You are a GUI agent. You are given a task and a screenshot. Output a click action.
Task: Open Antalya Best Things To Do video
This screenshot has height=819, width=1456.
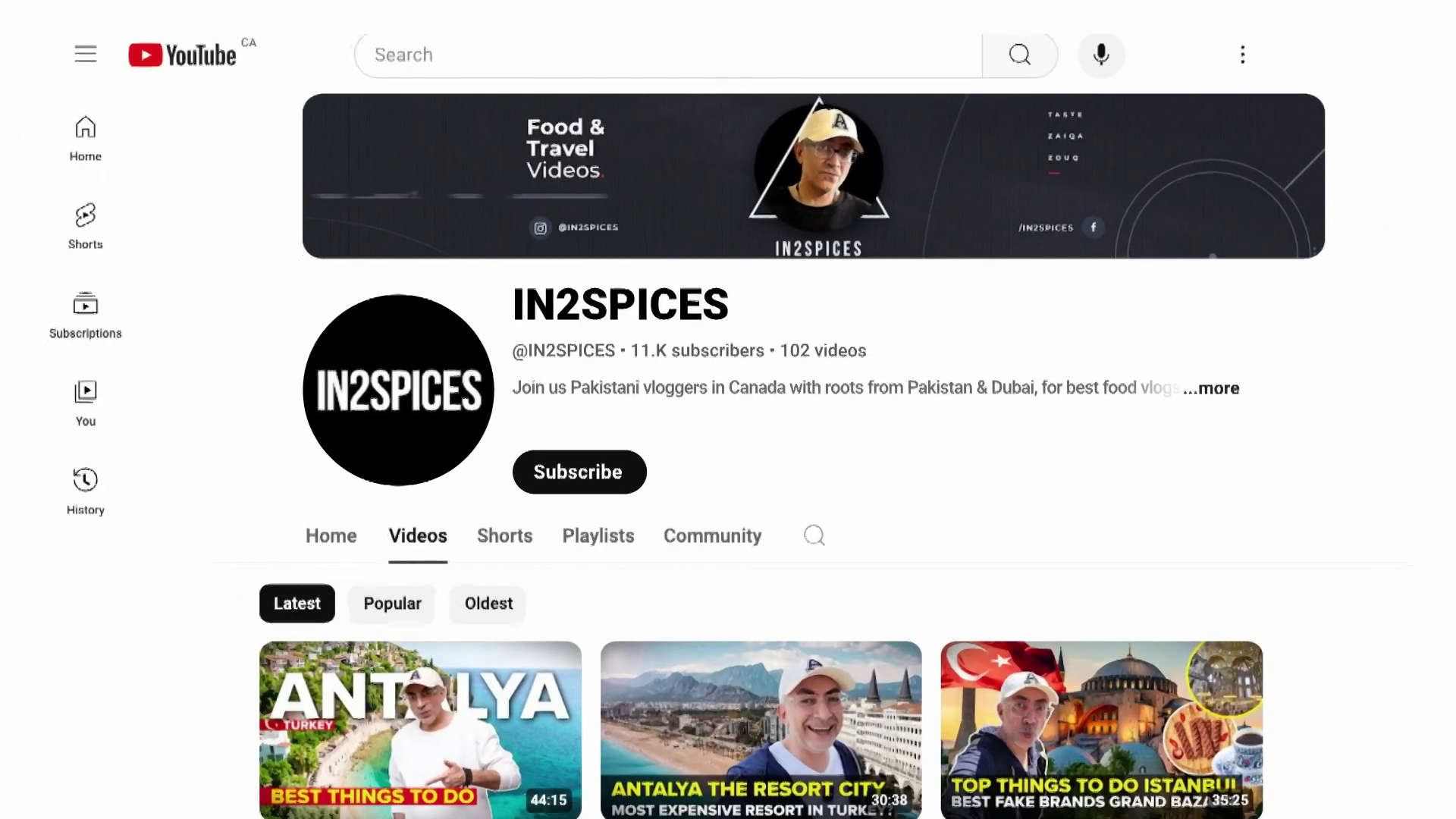(420, 728)
